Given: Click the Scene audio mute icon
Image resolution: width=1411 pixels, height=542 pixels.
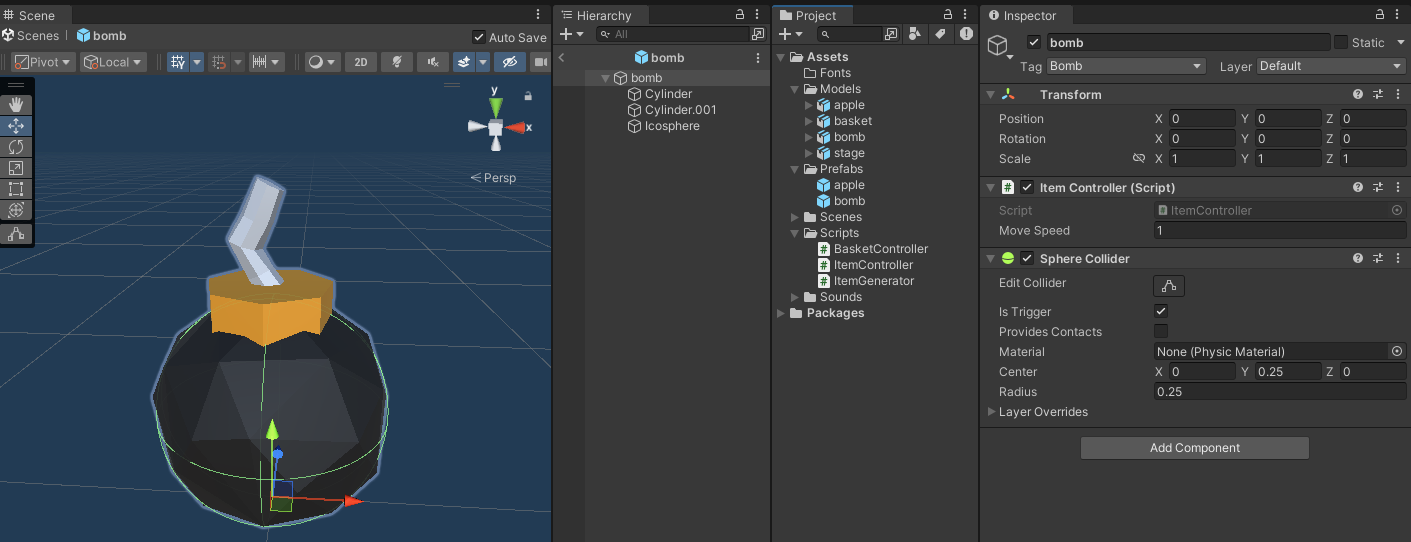Looking at the screenshot, I should pyautogui.click(x=432, y=62).
